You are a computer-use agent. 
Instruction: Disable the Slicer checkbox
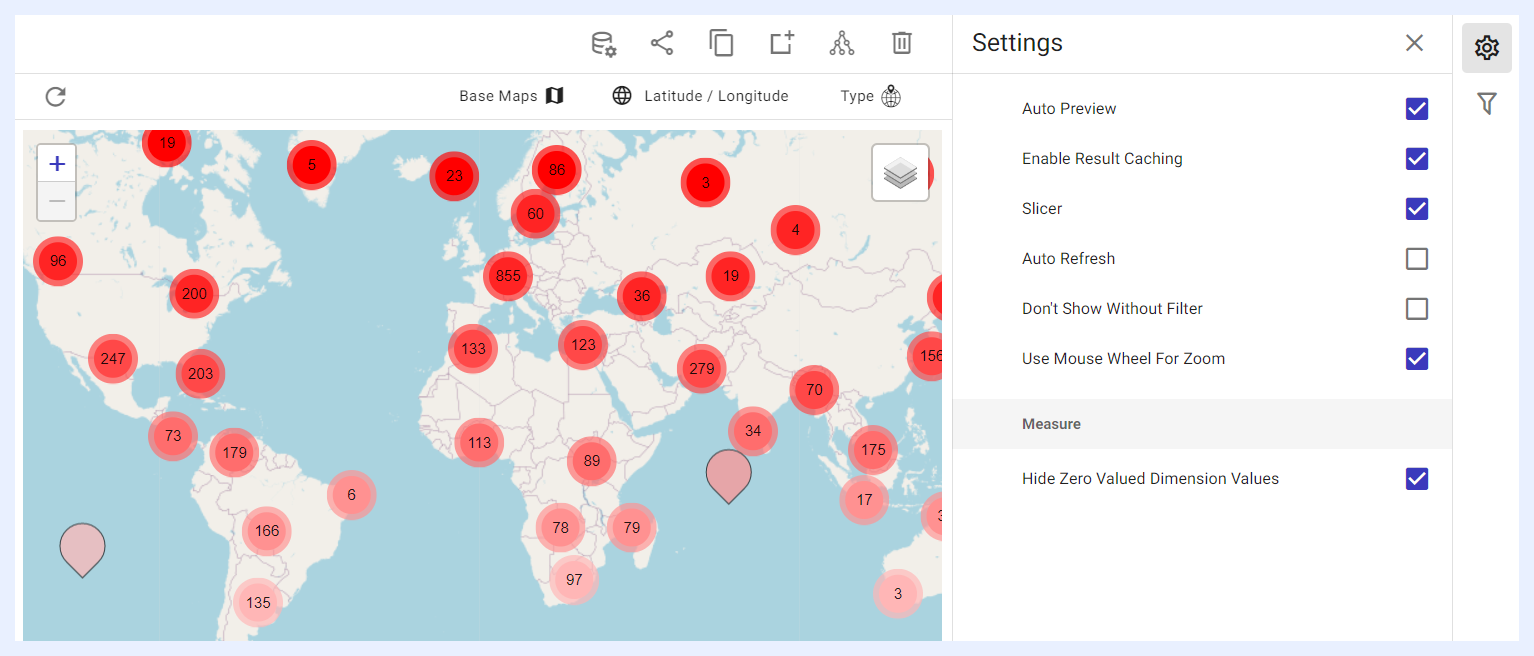coord(1417,209)
